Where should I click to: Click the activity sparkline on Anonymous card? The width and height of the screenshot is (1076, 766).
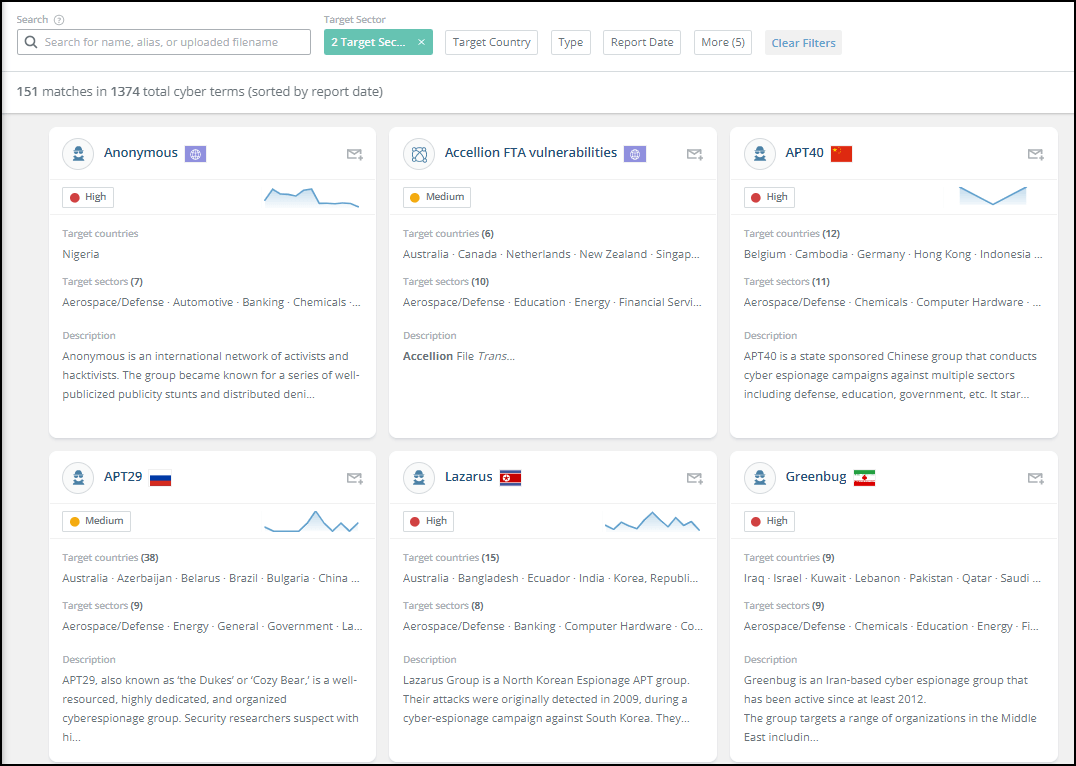click(312, 198)
